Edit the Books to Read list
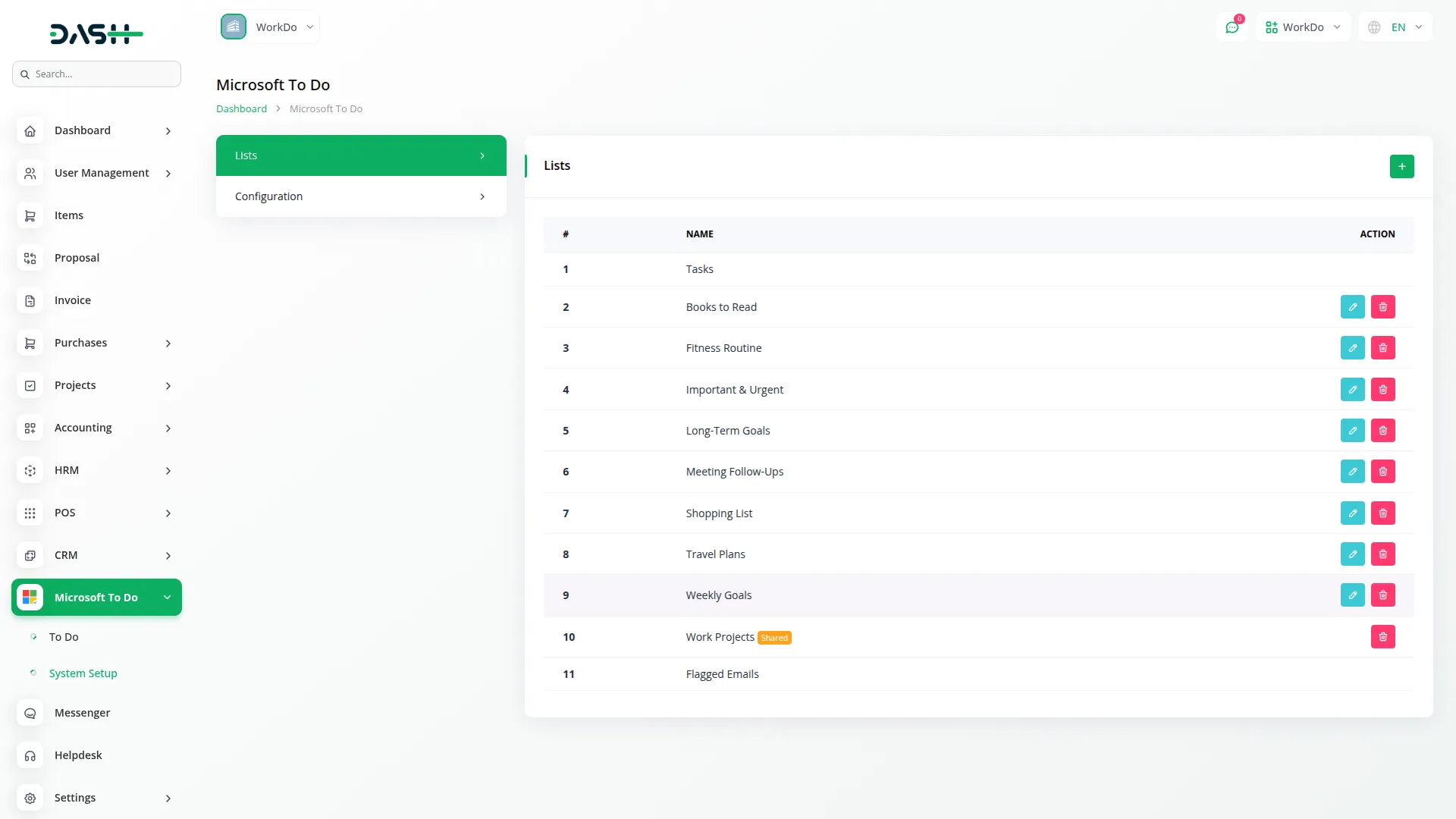 1352,307
